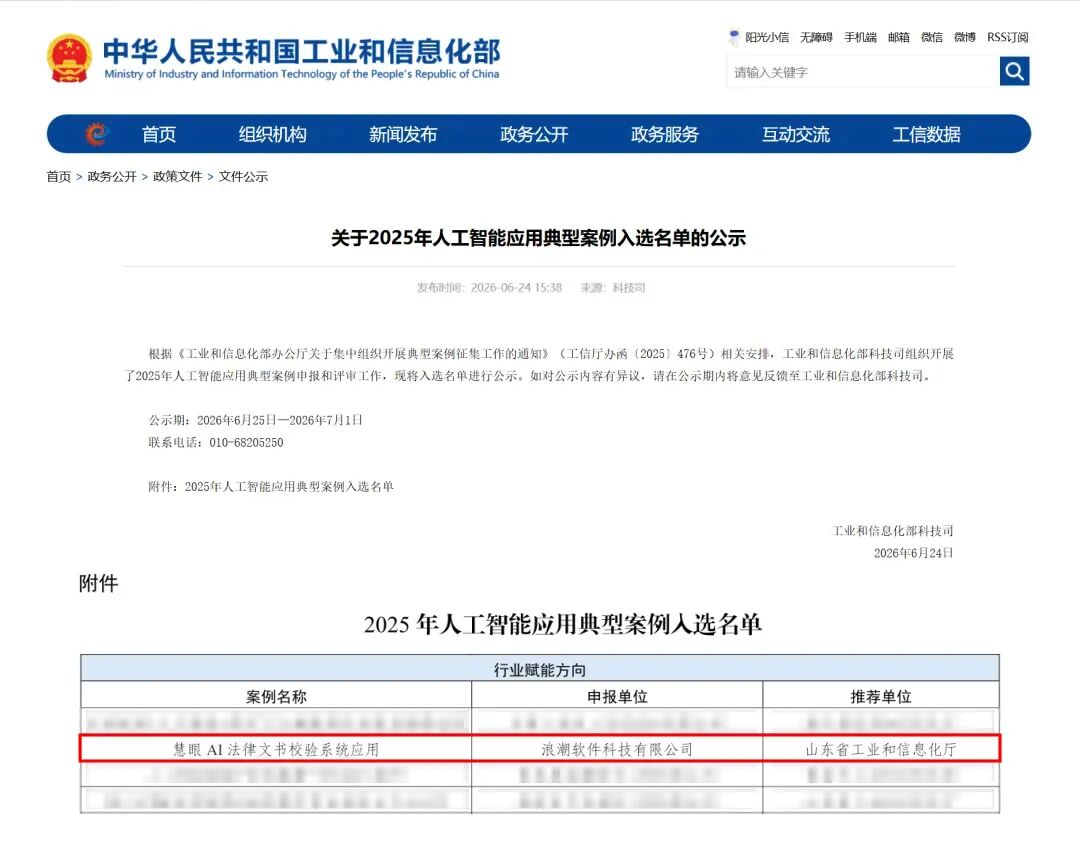The height and width of the screenshot is (851, 1080).
Task: Open the 手机端 mobile version link
Action: pyautogui.click(x=860, y=37)
